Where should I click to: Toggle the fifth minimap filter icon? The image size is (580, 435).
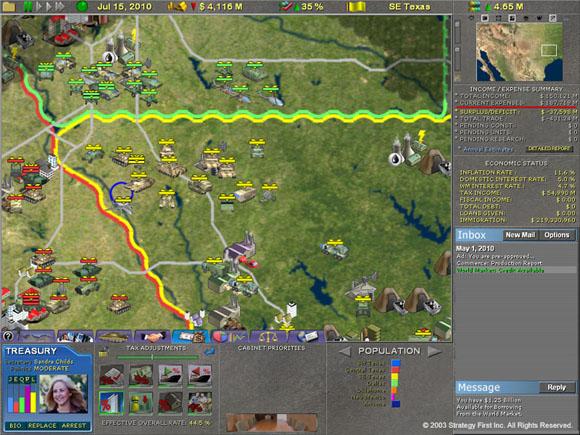coord(526,18)
